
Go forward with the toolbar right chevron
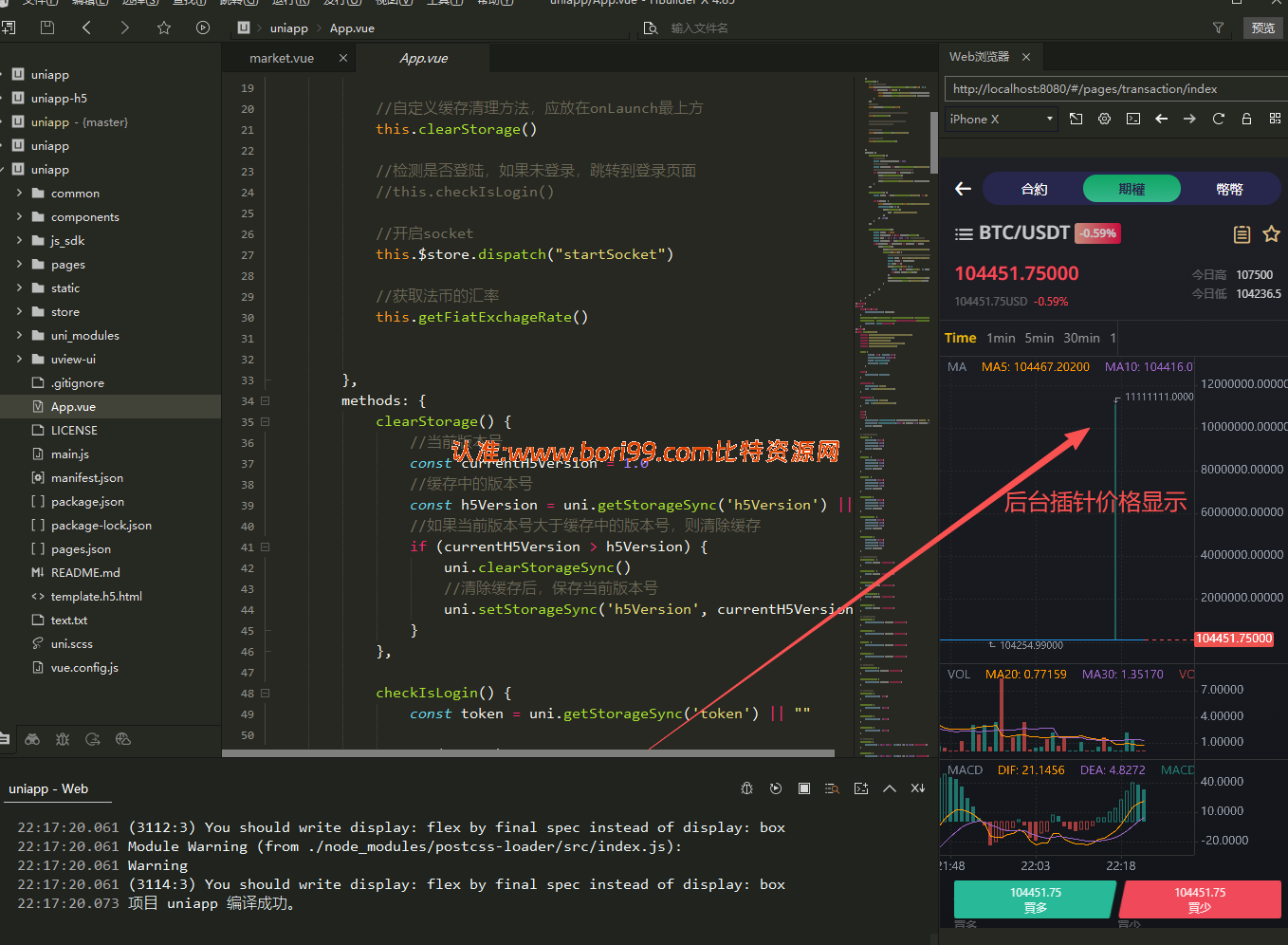click(125, 28)
